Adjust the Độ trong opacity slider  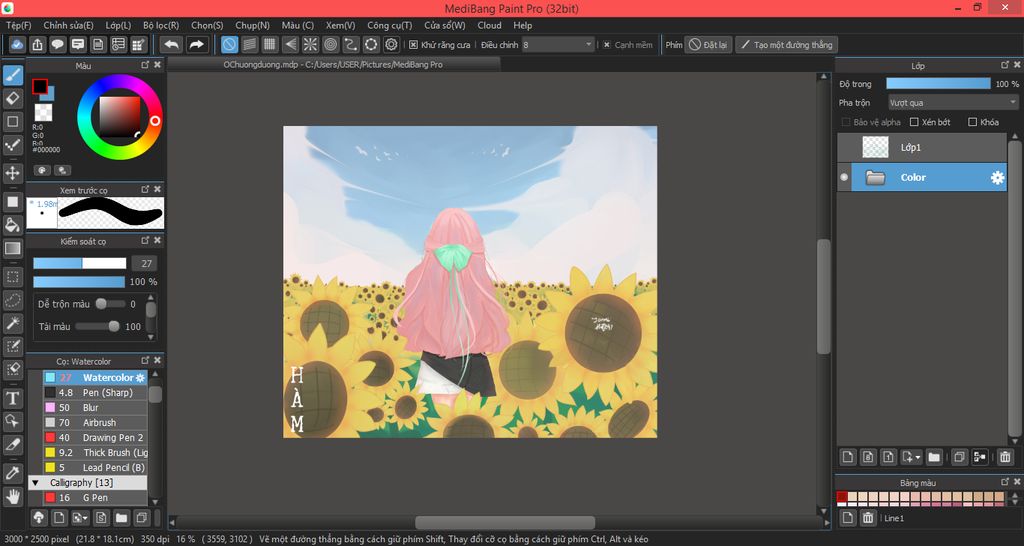(x=938, y=84)
